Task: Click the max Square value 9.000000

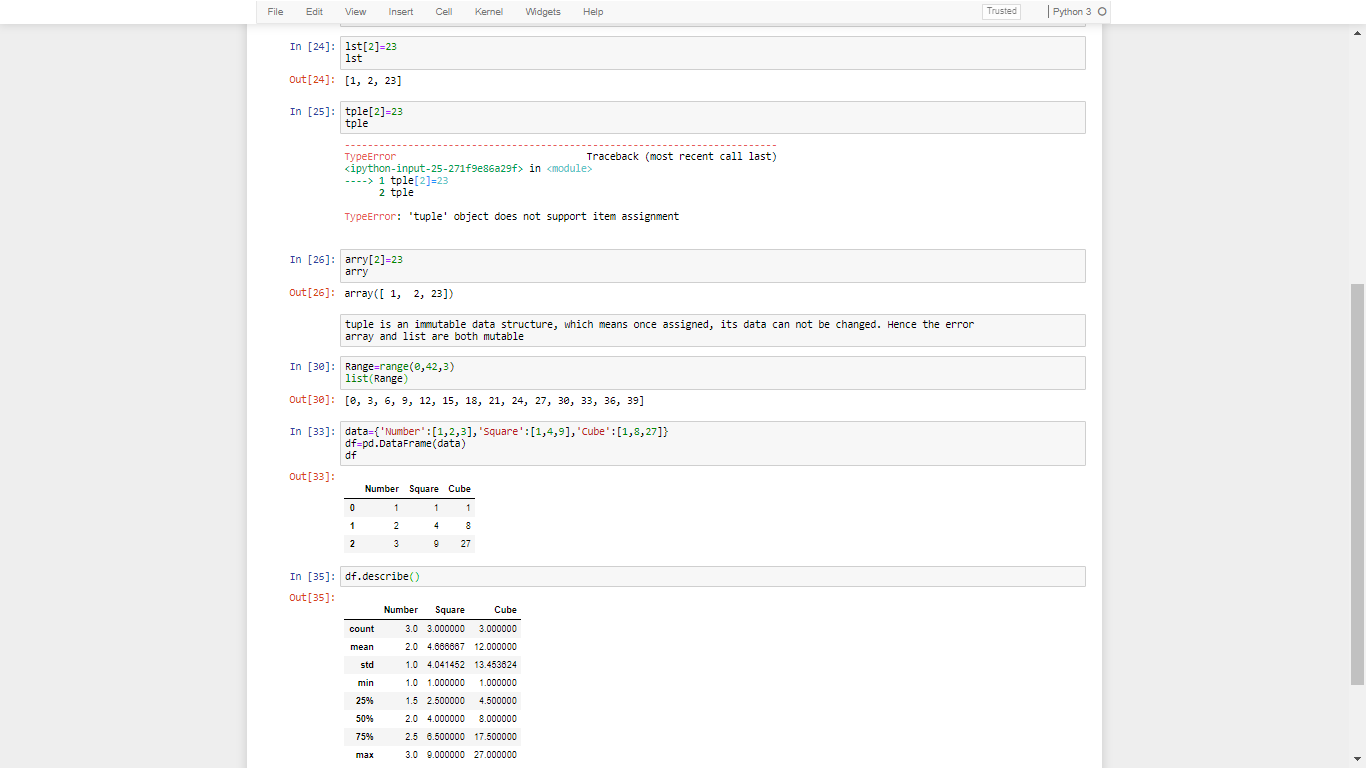Action: pos(446,755)
